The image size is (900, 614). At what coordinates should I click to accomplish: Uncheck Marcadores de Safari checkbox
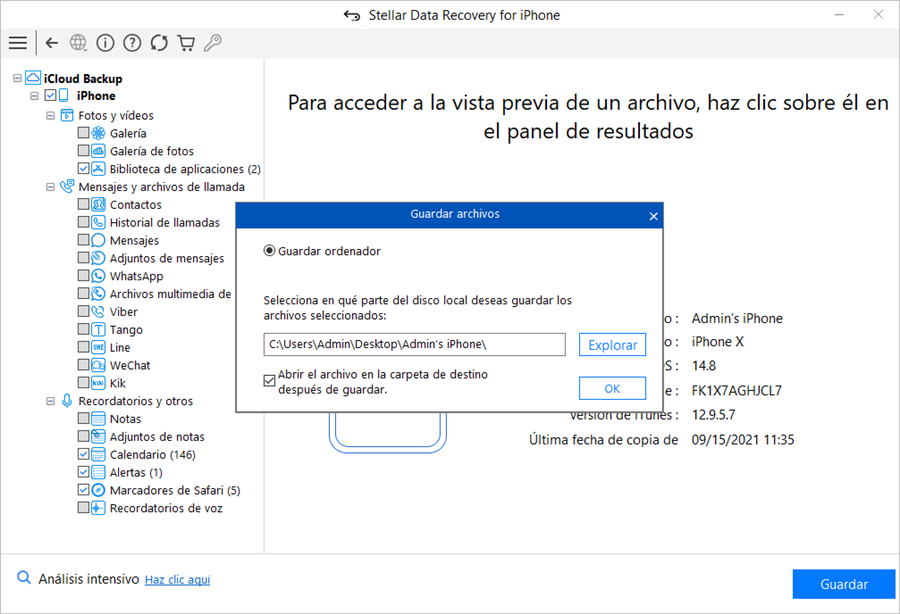coord(83,490)
